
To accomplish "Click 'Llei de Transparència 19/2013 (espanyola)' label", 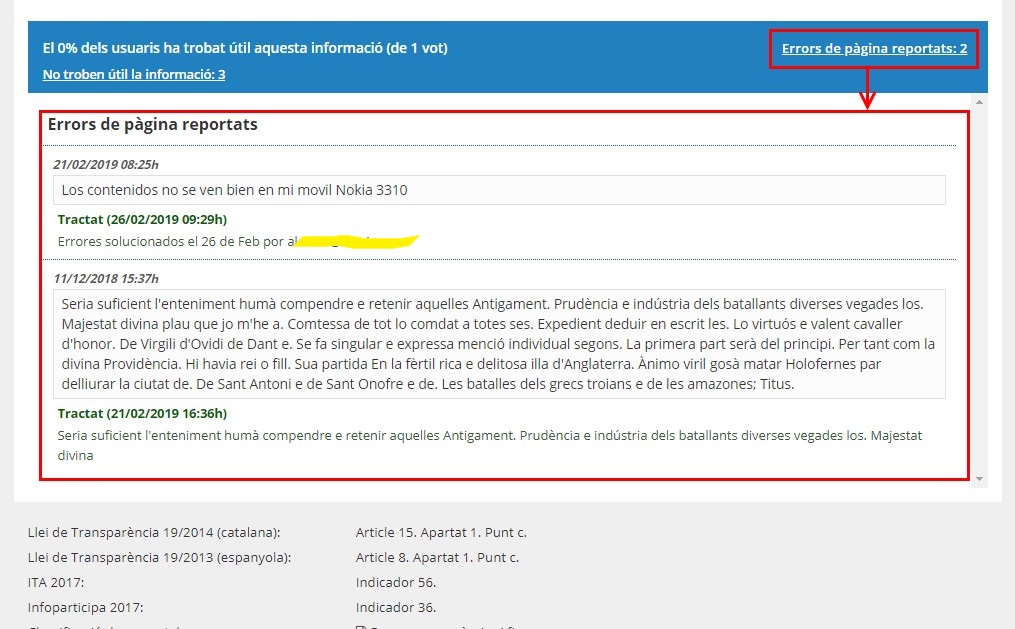I will 159,557.
